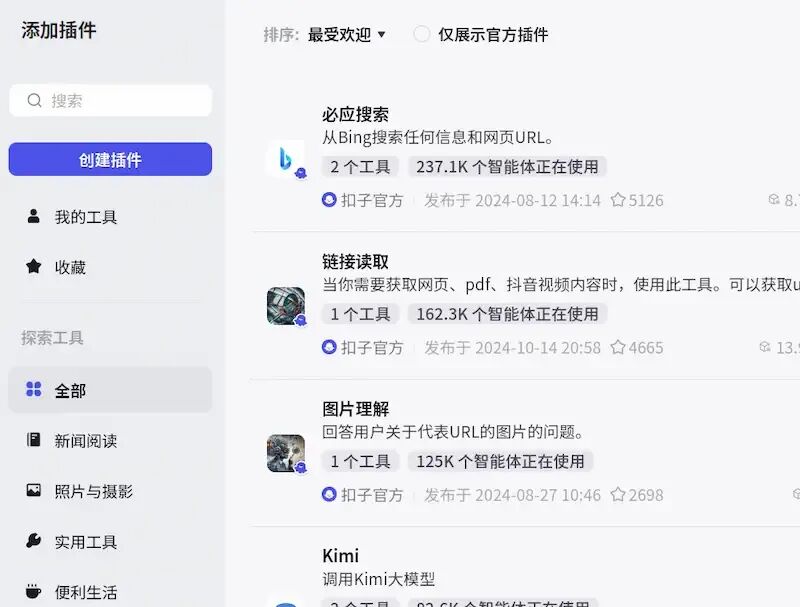Click the wrench icon for 实用工具
The height and width of the screenshot is (607, 800).
[x=34, y=541]
